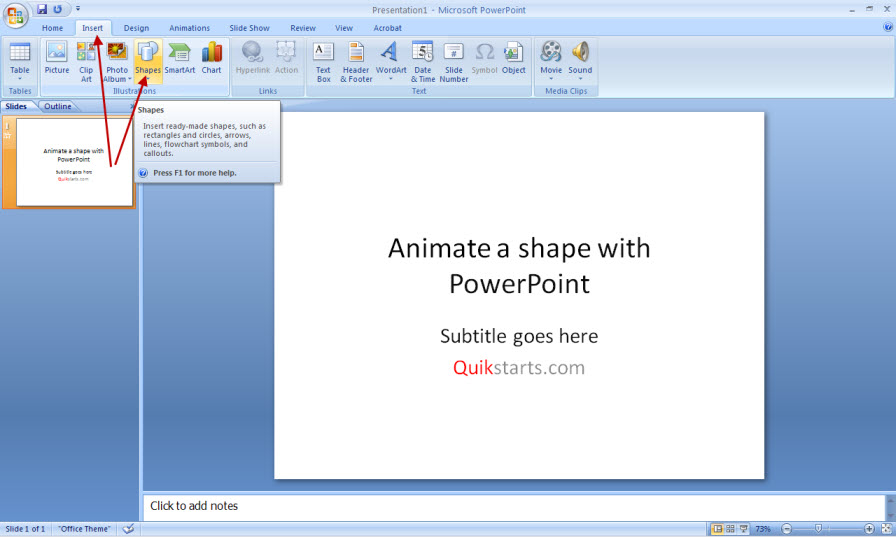Open the Slide Show ribbon tab
Screen dimensions: 896x537
click(249, 28)
